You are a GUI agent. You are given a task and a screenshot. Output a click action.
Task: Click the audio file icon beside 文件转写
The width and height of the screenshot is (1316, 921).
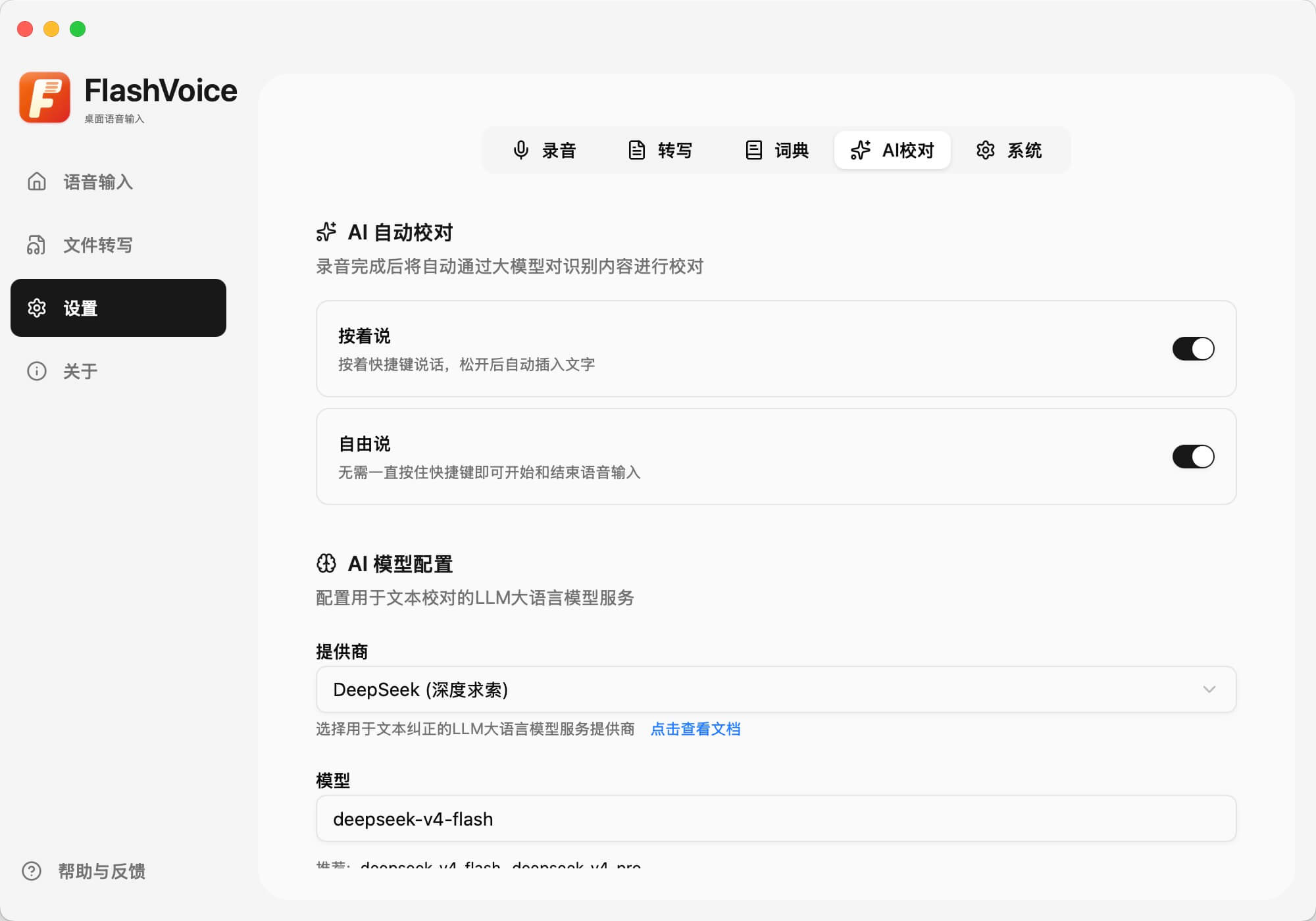(37, 245)
